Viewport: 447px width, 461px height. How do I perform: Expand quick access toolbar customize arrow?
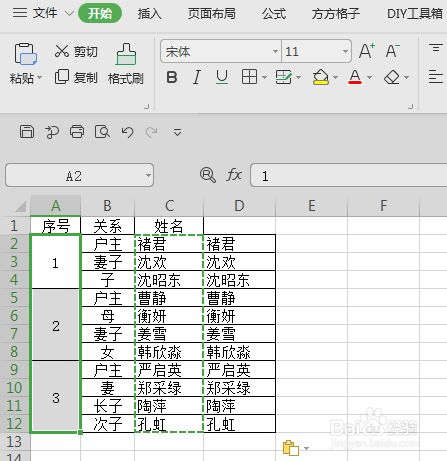(177, 133)
